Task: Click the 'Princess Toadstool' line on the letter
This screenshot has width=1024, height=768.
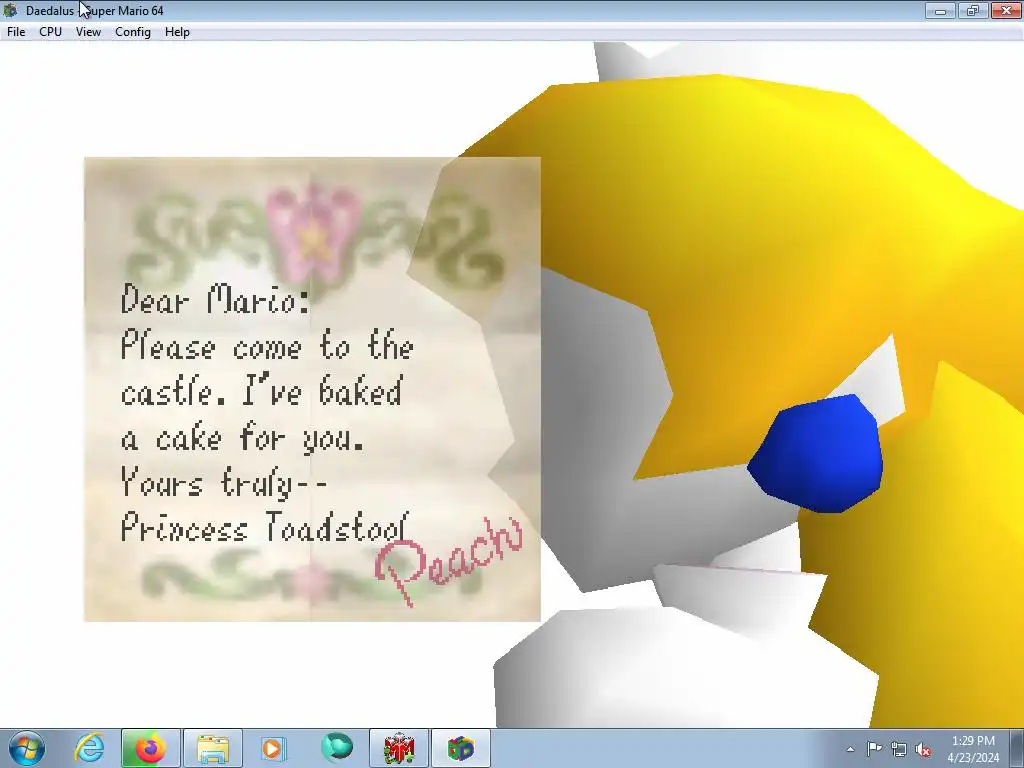Action: coord(265,526)
